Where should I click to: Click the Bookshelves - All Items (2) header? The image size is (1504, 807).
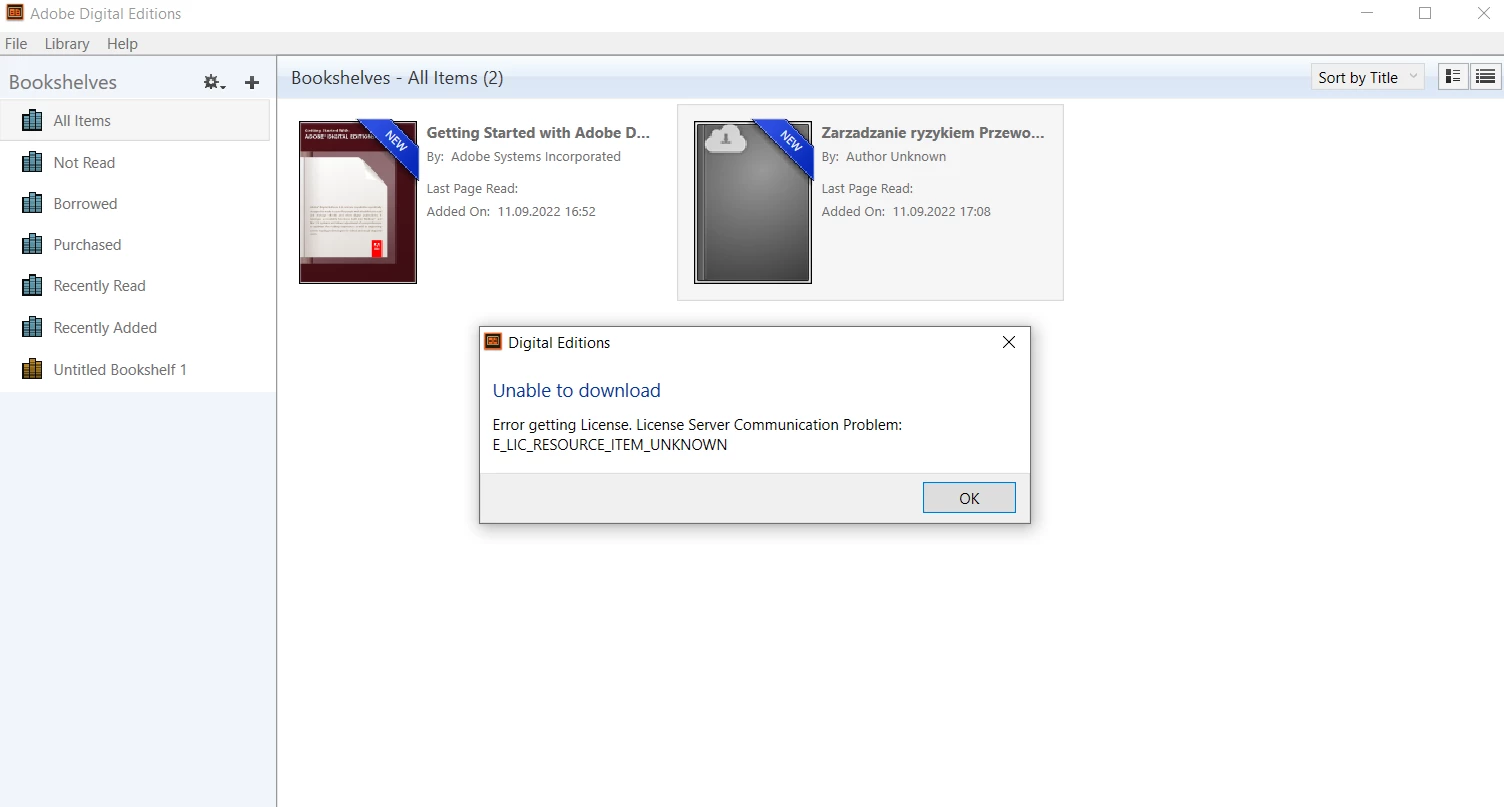tap(397, 77)
